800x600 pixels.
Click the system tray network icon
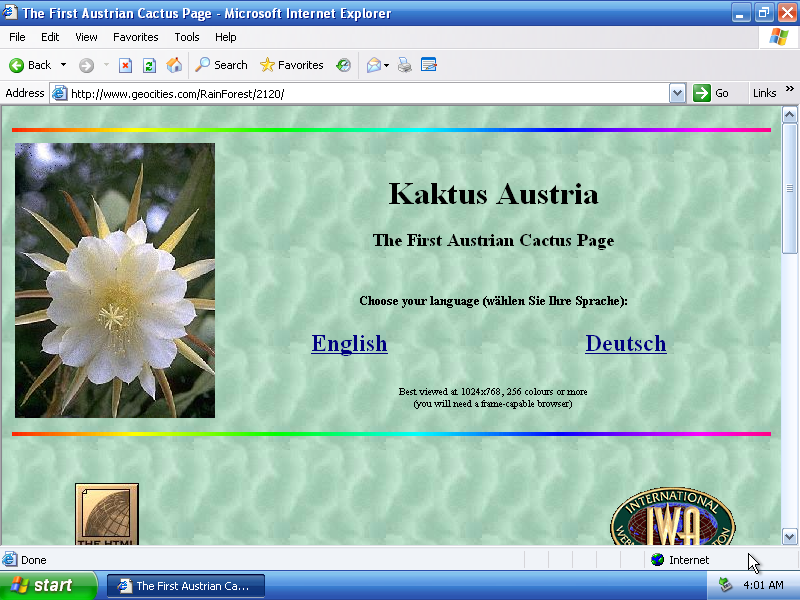(x=725, y=585)
